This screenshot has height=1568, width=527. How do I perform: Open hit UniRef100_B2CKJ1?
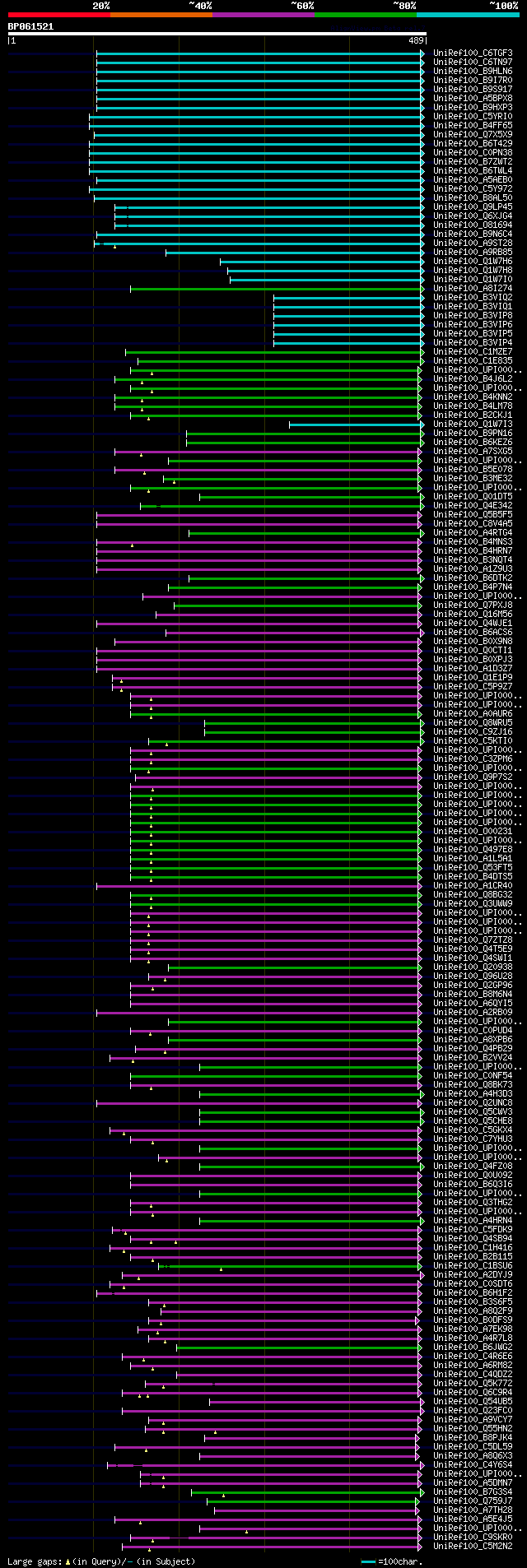click(x=473, y=415)
